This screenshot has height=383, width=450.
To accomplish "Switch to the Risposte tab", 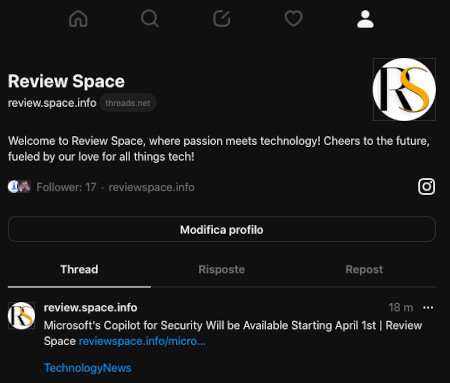I will point(222,269).
